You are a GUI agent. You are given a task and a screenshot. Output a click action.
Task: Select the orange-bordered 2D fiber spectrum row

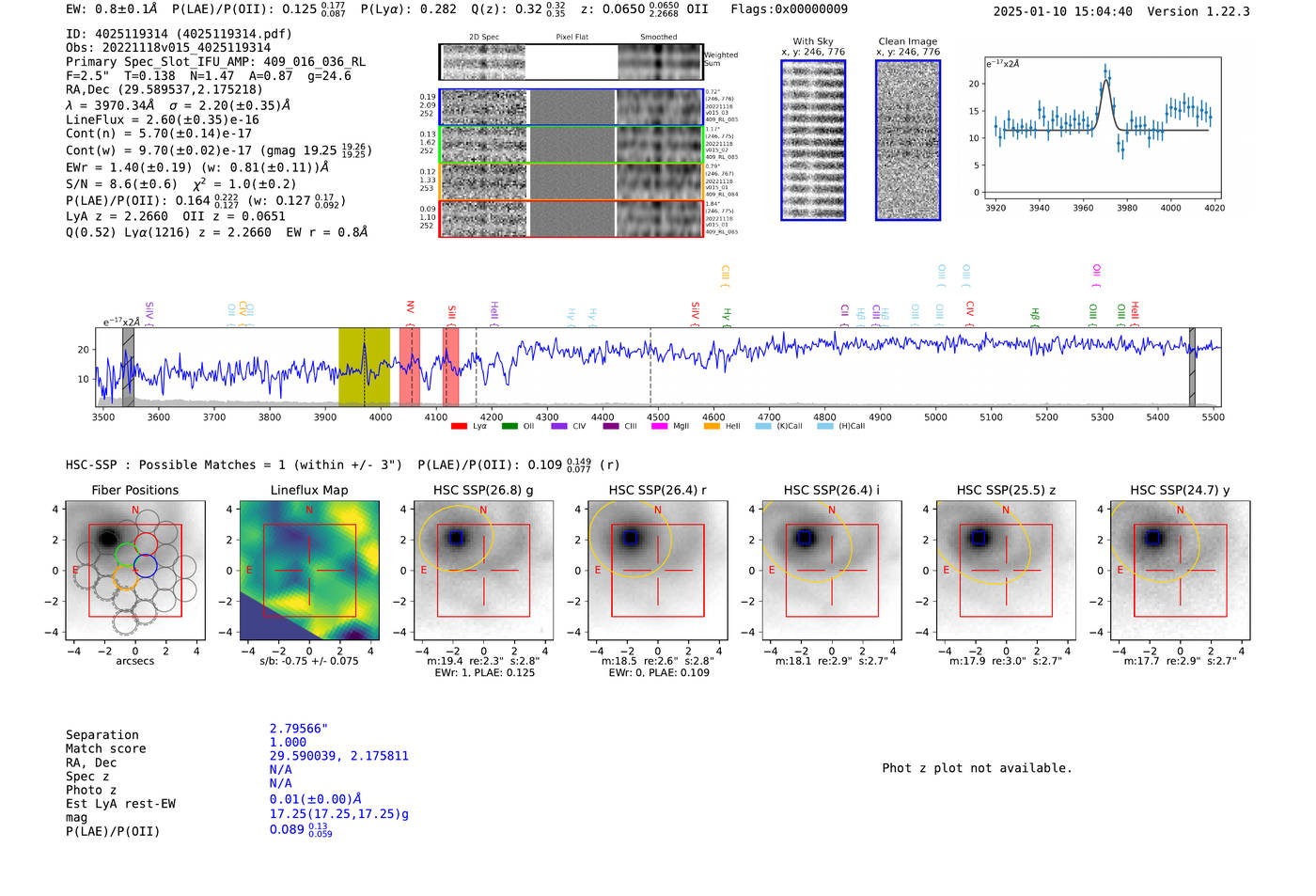pos(571,181)
